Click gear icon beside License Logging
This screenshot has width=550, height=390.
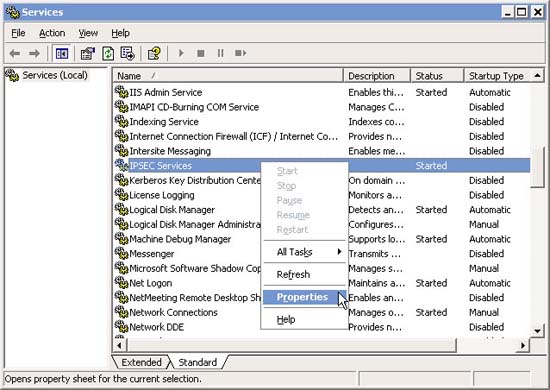tap(121, 195)
